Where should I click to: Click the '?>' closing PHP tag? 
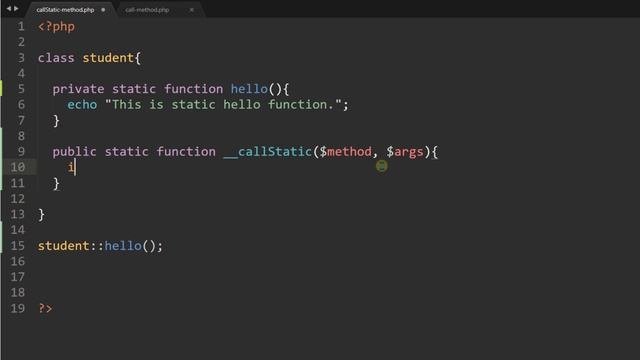45,309
